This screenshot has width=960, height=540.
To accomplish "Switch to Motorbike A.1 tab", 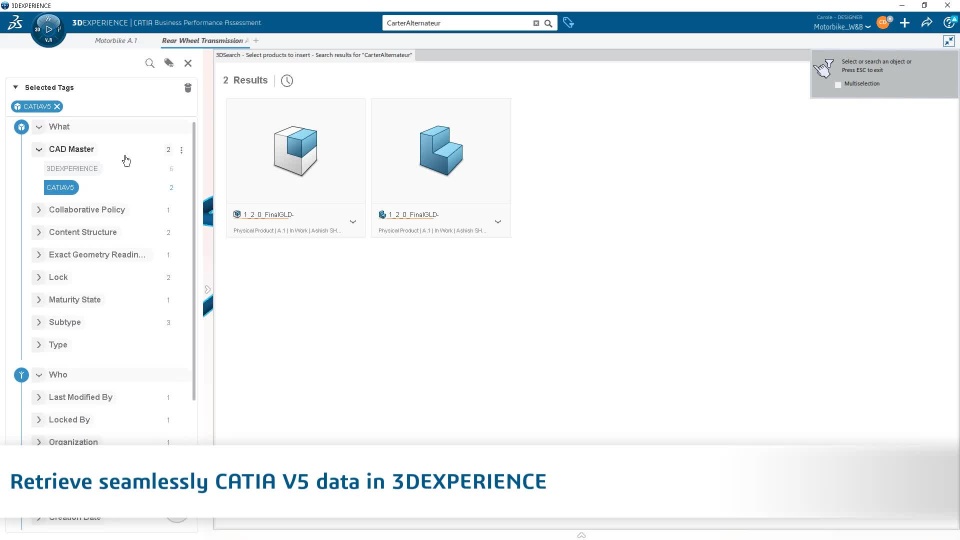I will click(116, 40).
